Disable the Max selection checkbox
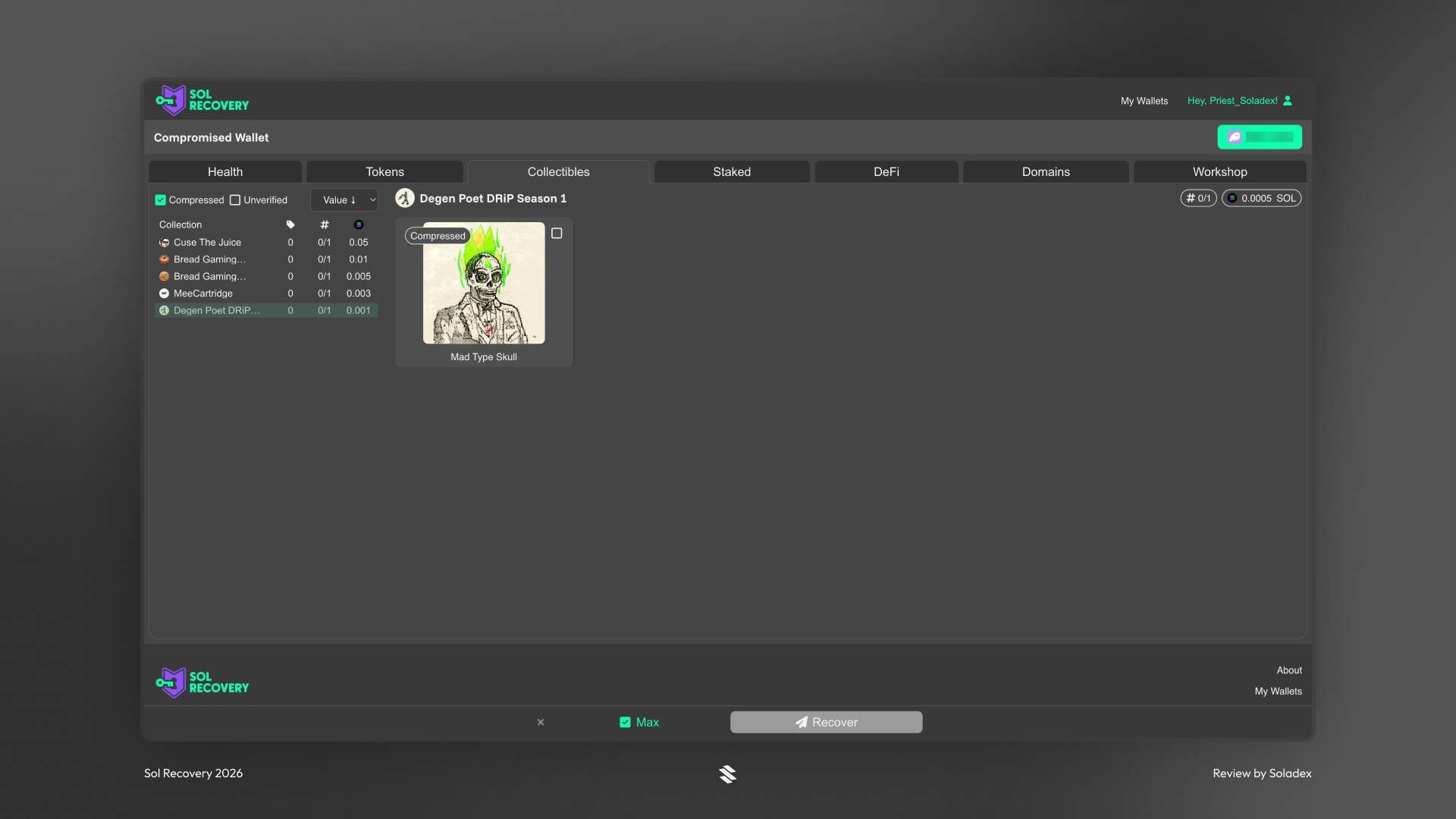This screenshot has width=1456, height=819. coord(624,722)
